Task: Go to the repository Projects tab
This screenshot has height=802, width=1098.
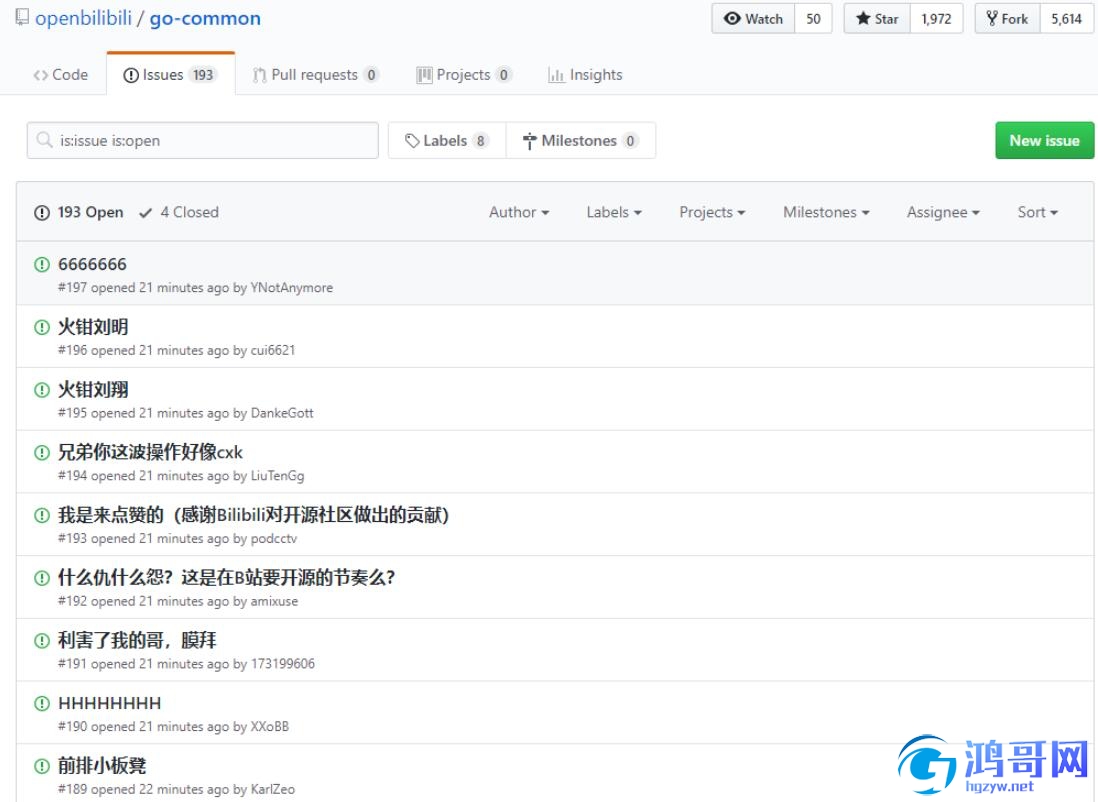Action: pyautogui.click(x=464, y=74)
